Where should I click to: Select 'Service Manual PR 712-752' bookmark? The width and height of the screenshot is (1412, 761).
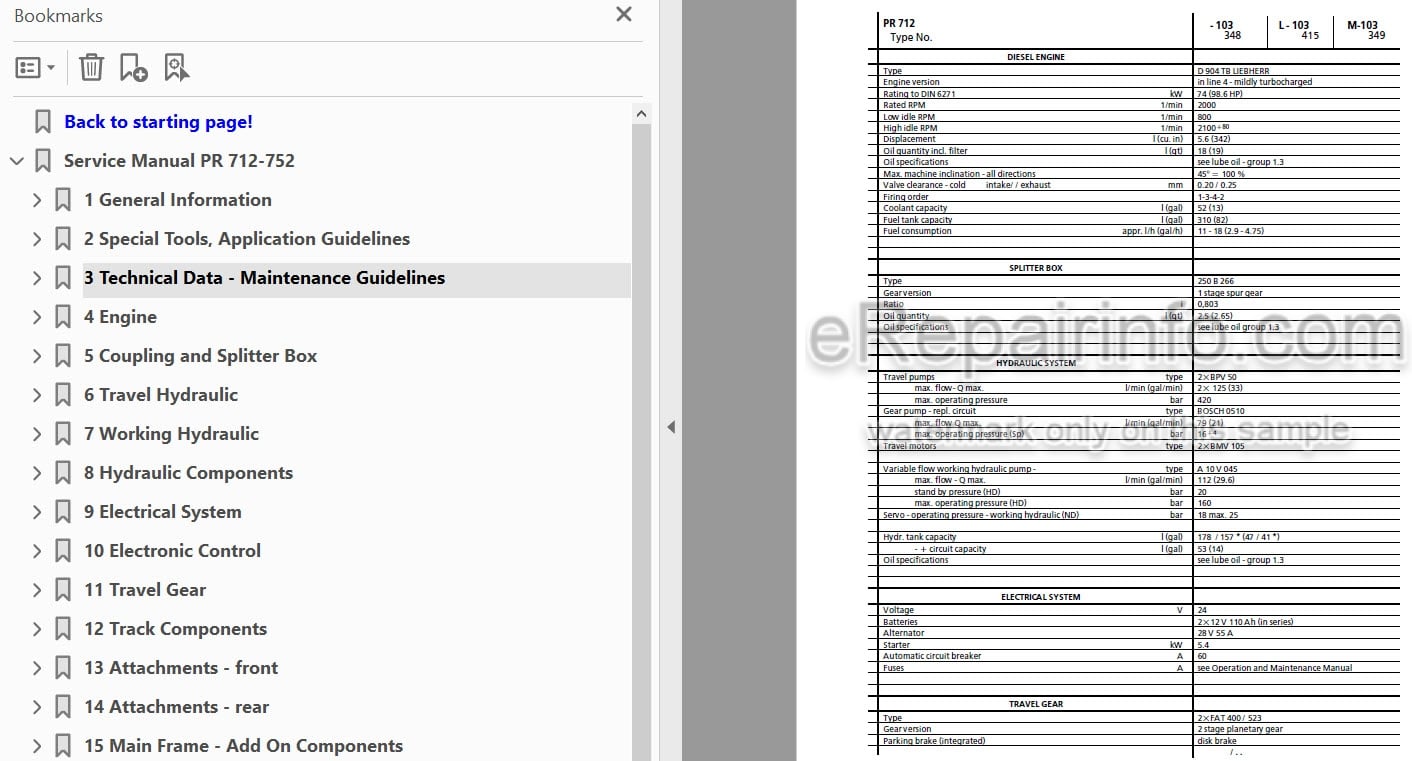(179, 161)
